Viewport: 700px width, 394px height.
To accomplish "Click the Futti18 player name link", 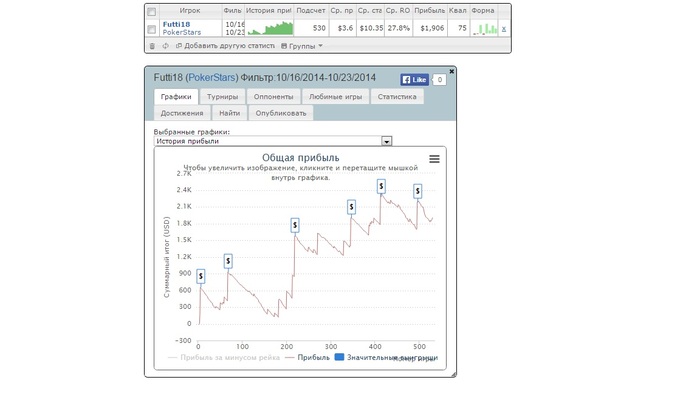I will [176, 25].
